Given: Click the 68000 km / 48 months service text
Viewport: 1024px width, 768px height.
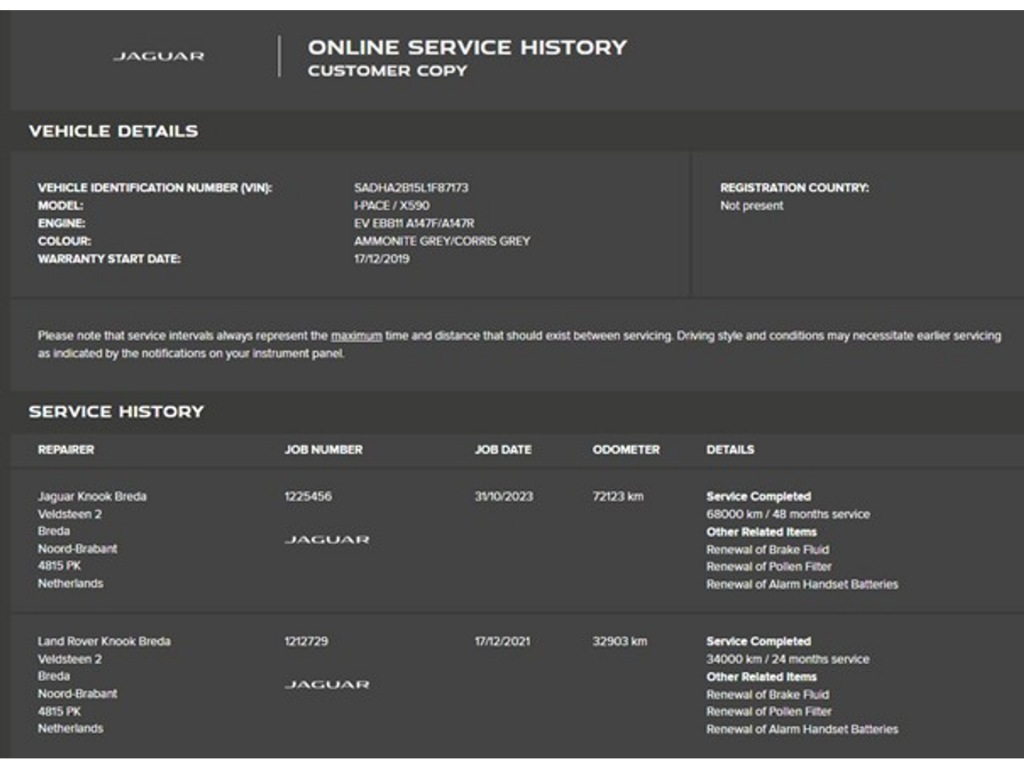Looking at the screenshot, I should point(788,514).
